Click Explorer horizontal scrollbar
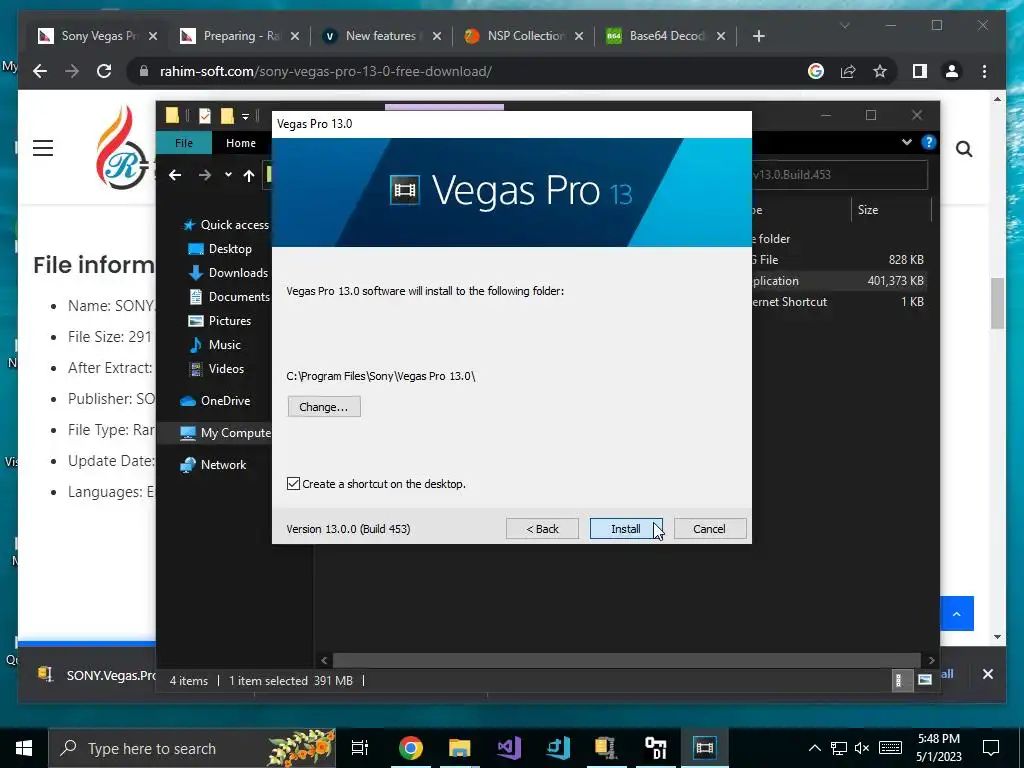The image size is (1024, 768). pos(627,660)
